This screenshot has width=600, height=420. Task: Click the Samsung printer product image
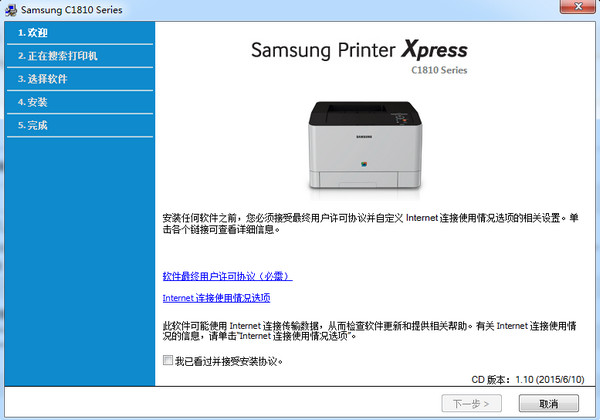click(x=365, y=145)
